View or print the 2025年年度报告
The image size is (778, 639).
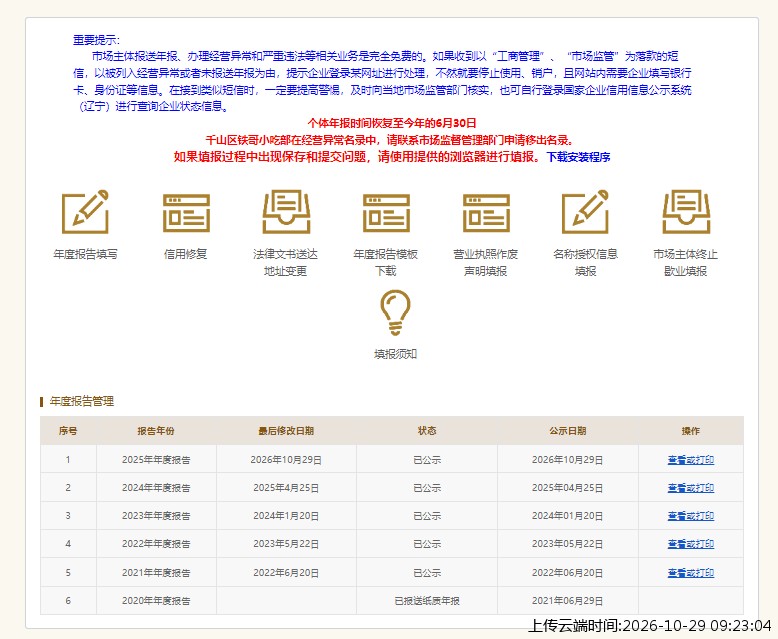[x=691, y=460]
